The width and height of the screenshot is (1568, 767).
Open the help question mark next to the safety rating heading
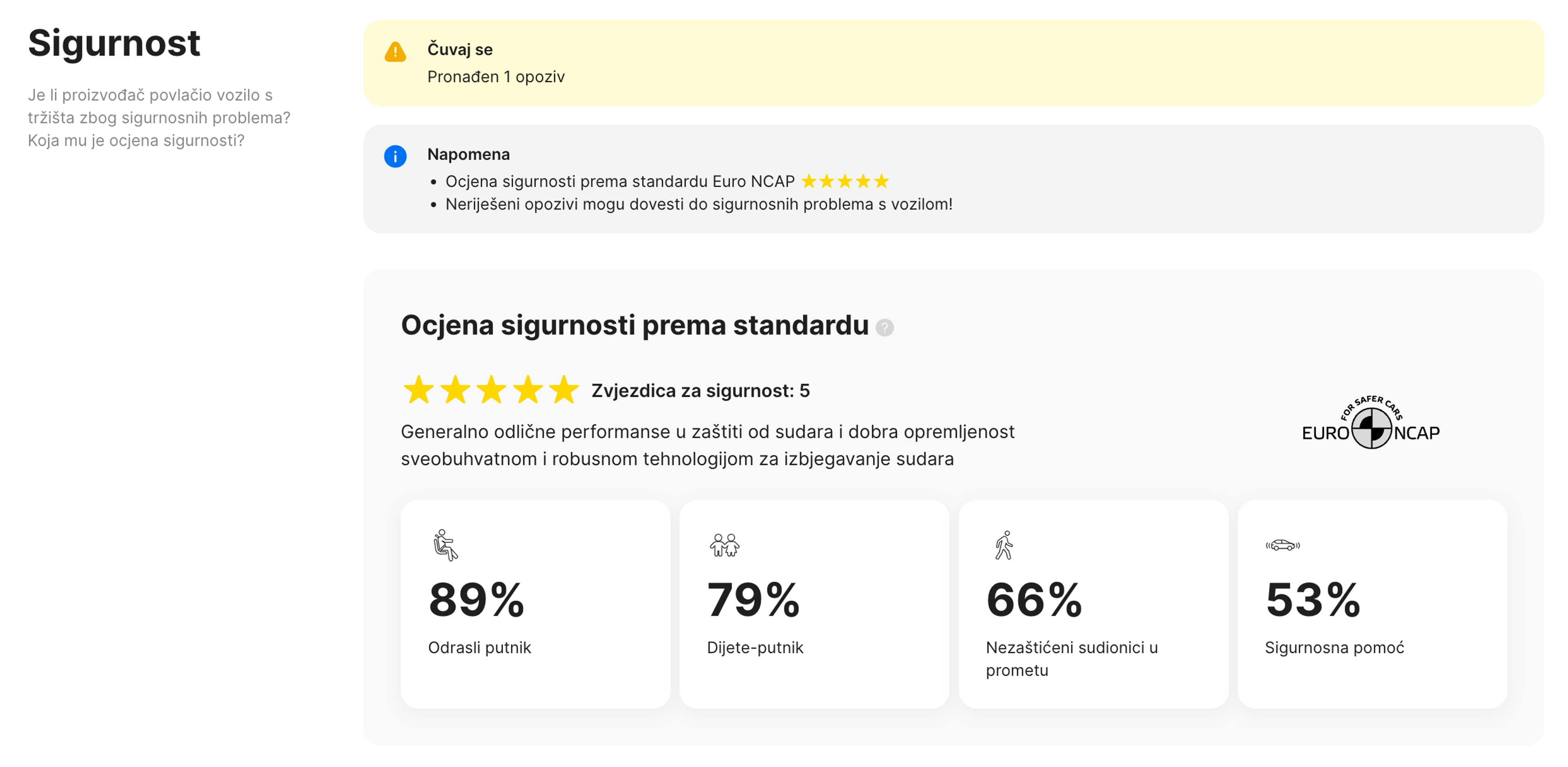884,328
